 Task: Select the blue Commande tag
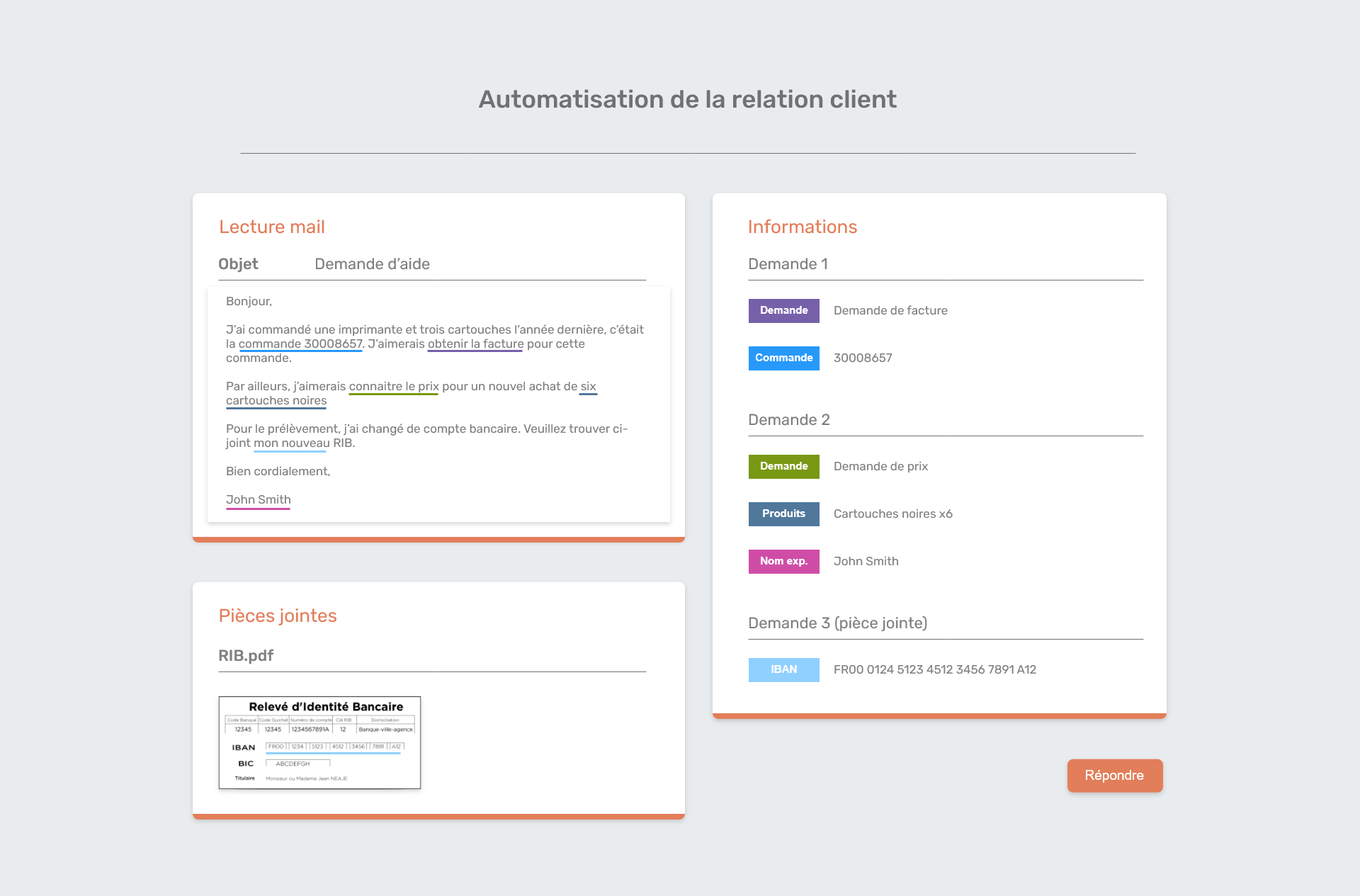783,358
